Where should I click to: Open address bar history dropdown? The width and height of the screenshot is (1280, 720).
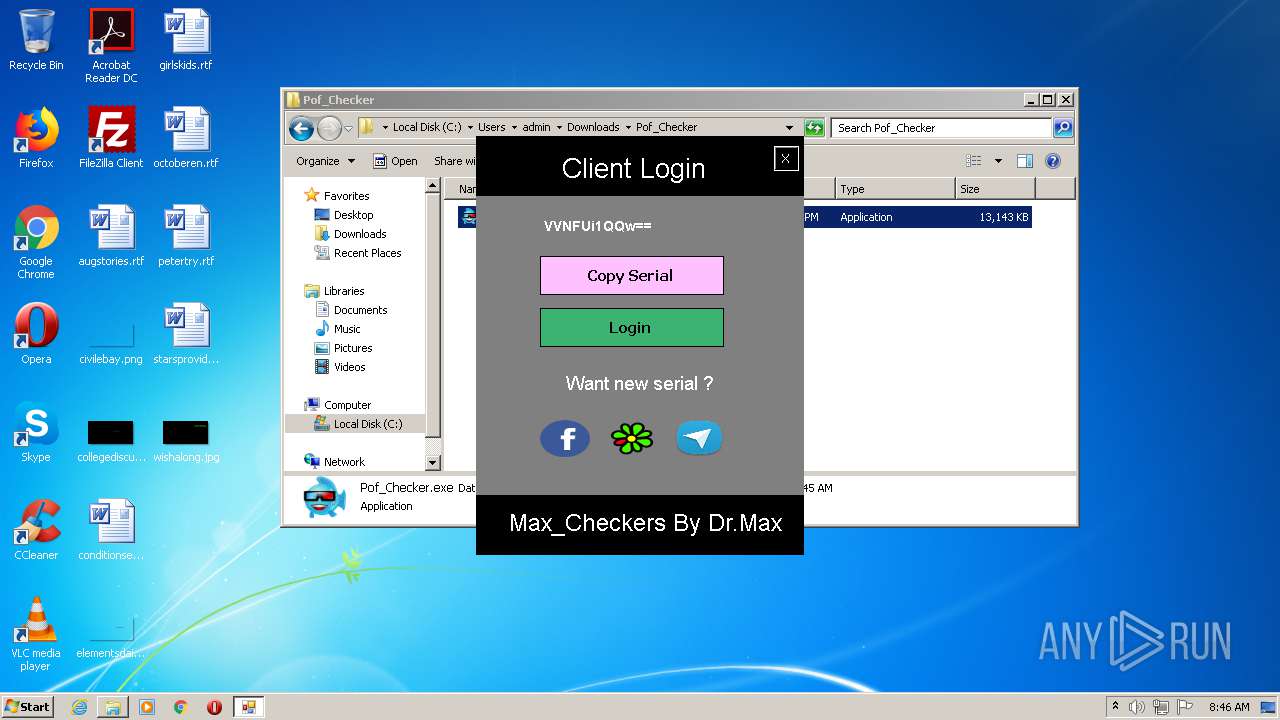point(789,128)
